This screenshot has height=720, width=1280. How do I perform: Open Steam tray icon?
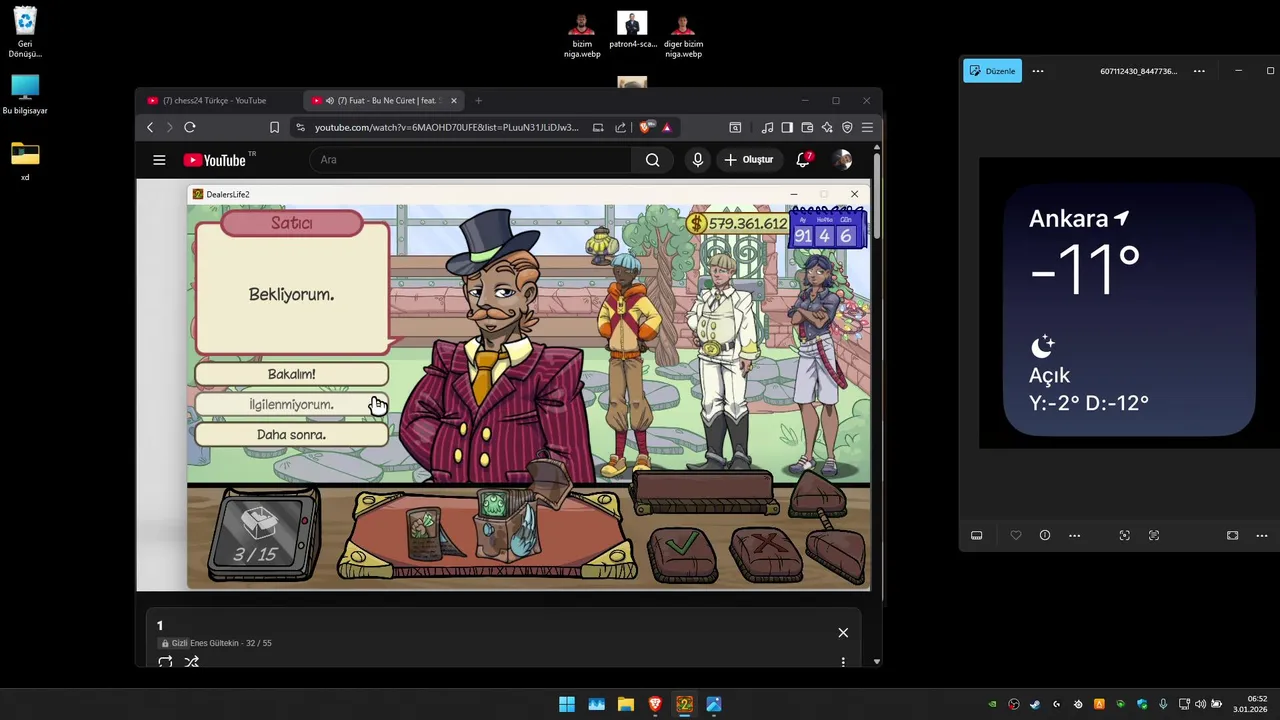coord(1035,704)
